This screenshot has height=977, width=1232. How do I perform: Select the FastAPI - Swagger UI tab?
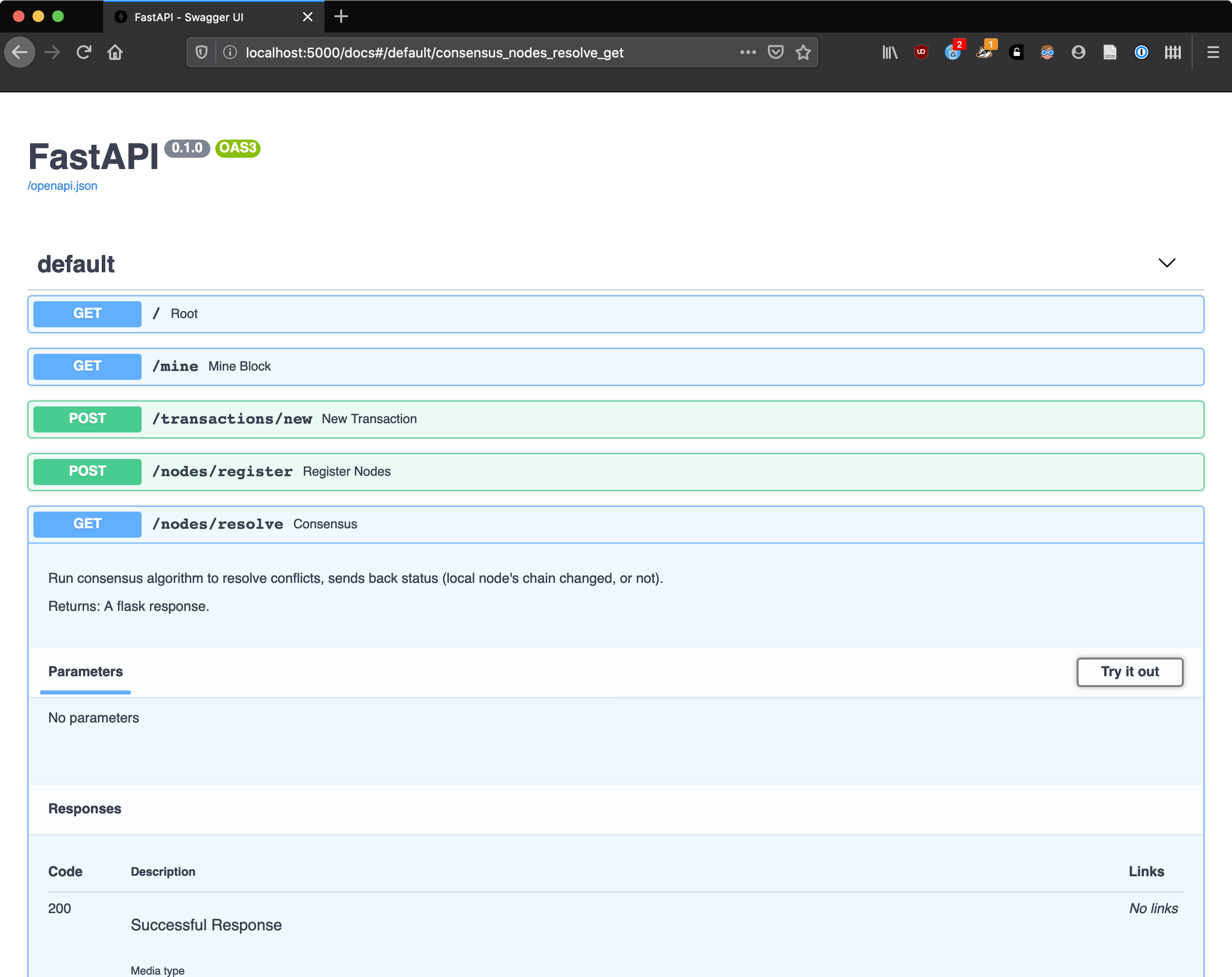(x=214, y=17)
